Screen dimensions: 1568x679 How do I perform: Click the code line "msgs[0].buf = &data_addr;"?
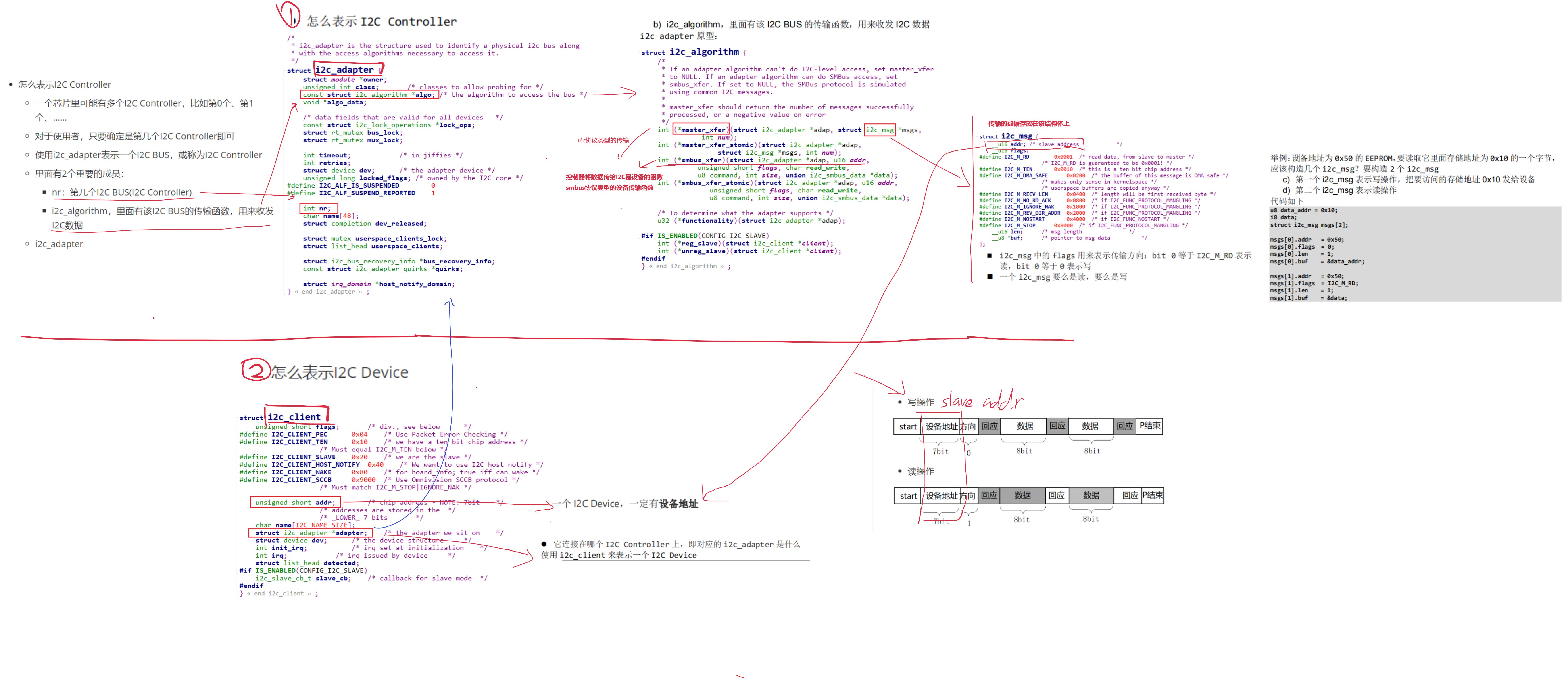coord(1317,262)
